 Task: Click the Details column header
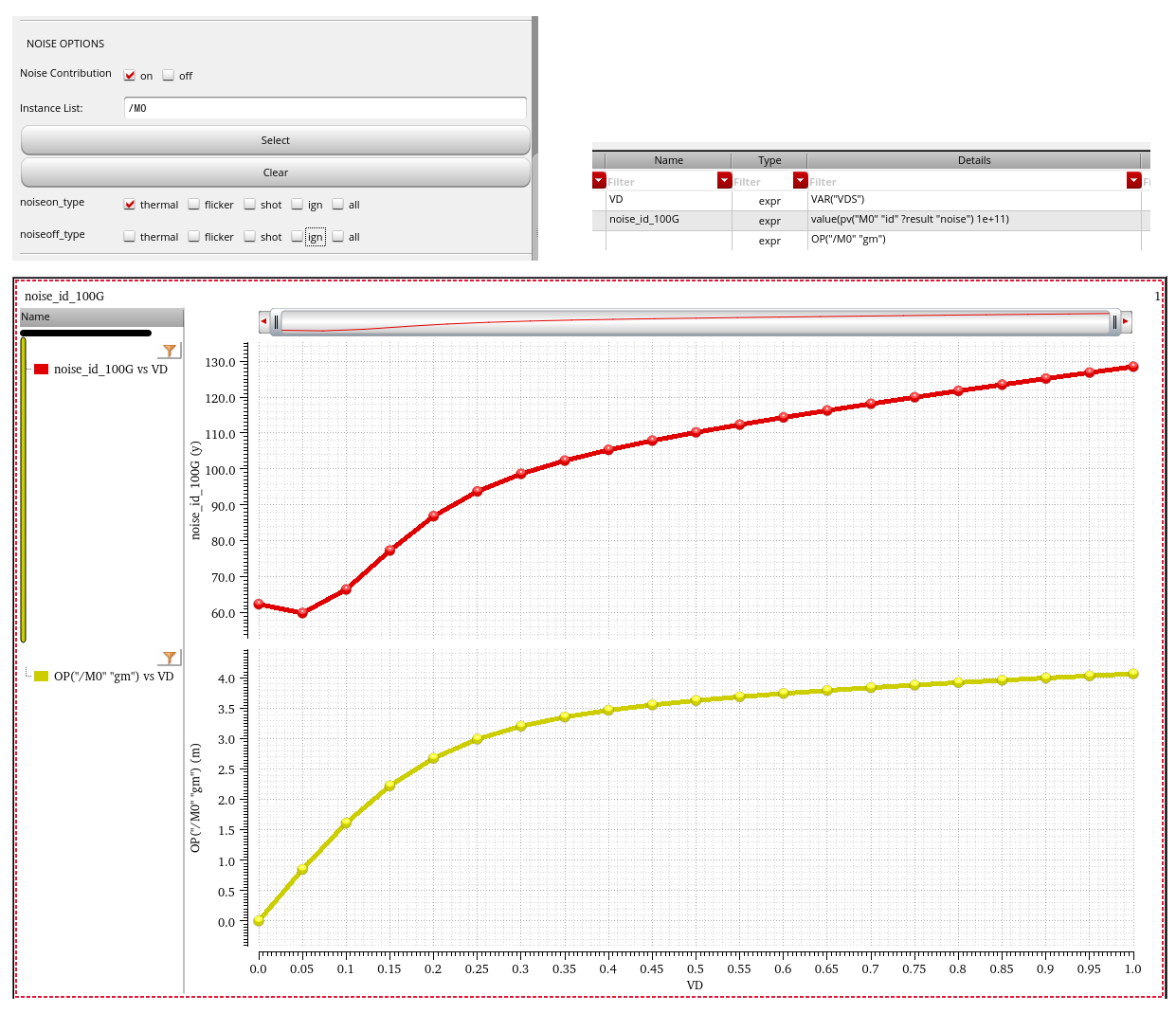click(973, 160)
